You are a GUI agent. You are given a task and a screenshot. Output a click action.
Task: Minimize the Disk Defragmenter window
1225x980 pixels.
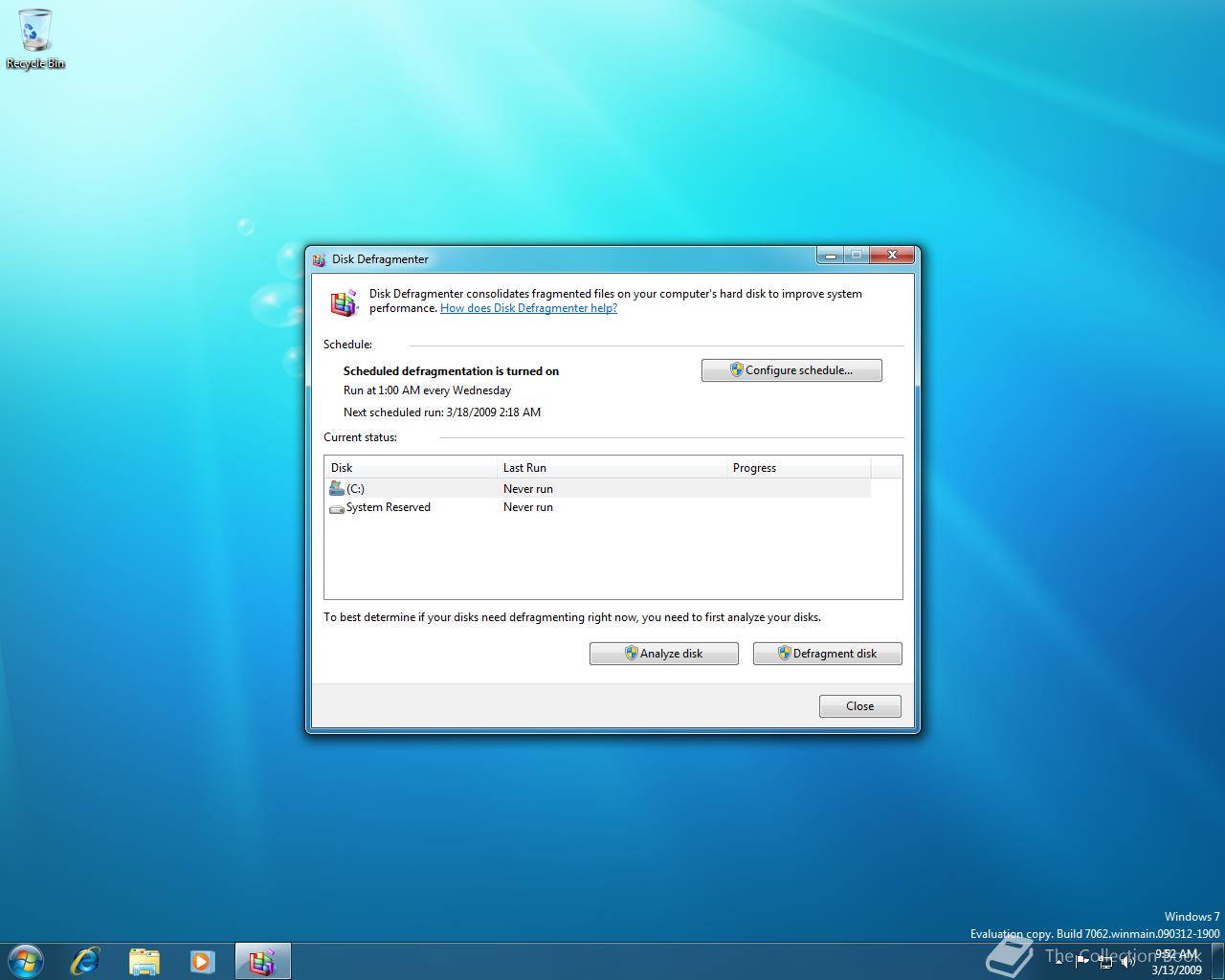pyautogui.click(x=831, y=255)
